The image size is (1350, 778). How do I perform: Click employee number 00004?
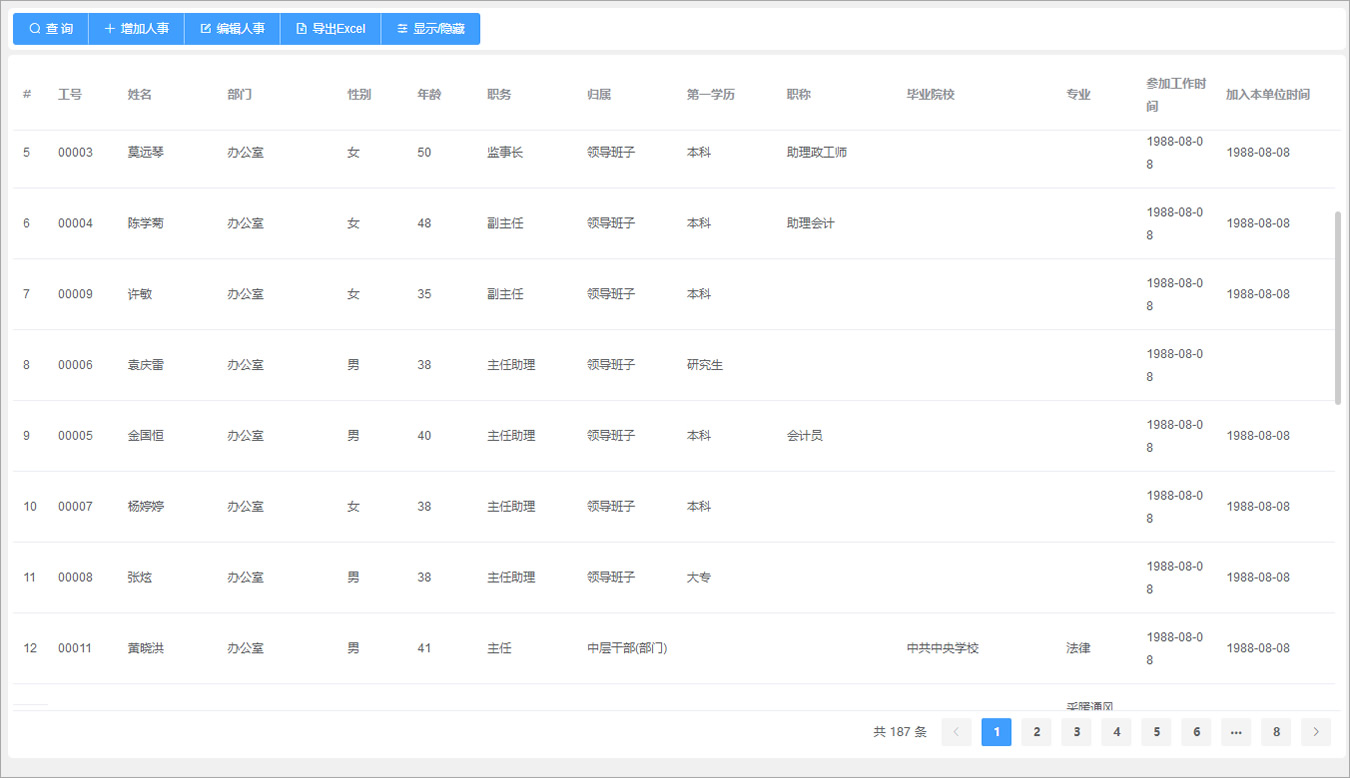[x=75, y=223]
